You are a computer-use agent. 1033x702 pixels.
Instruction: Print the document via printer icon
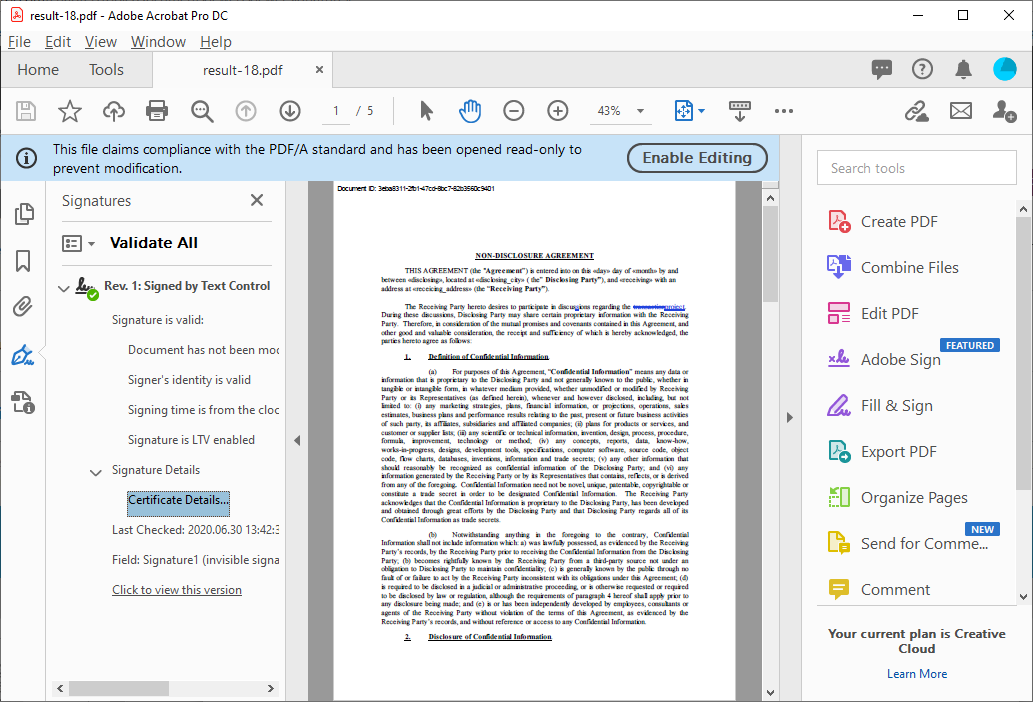(157, 111)
